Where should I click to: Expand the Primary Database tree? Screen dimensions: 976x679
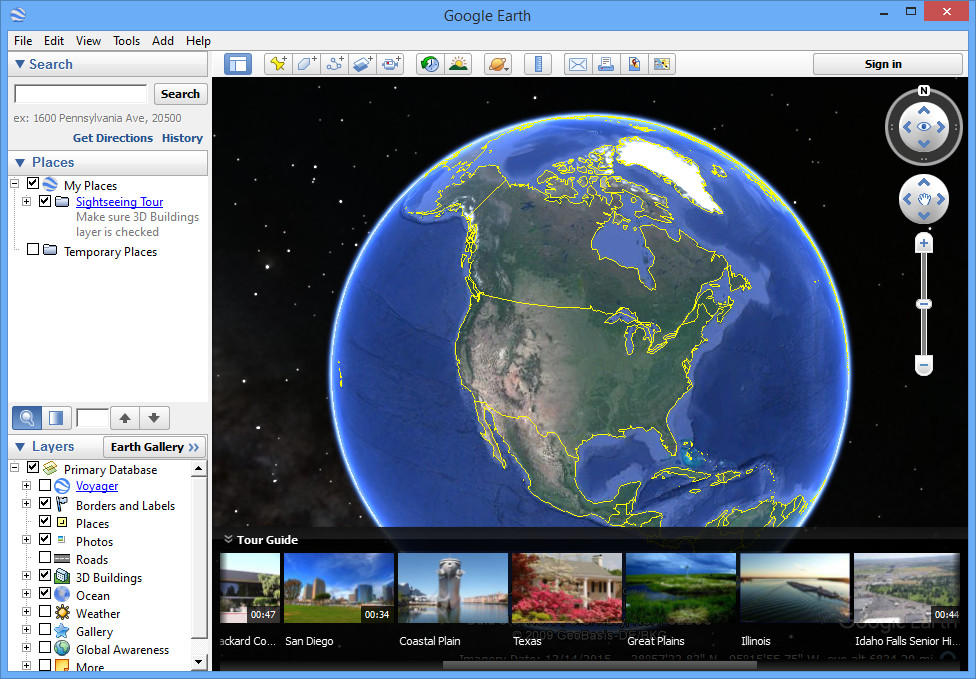(x=14, y=467)
